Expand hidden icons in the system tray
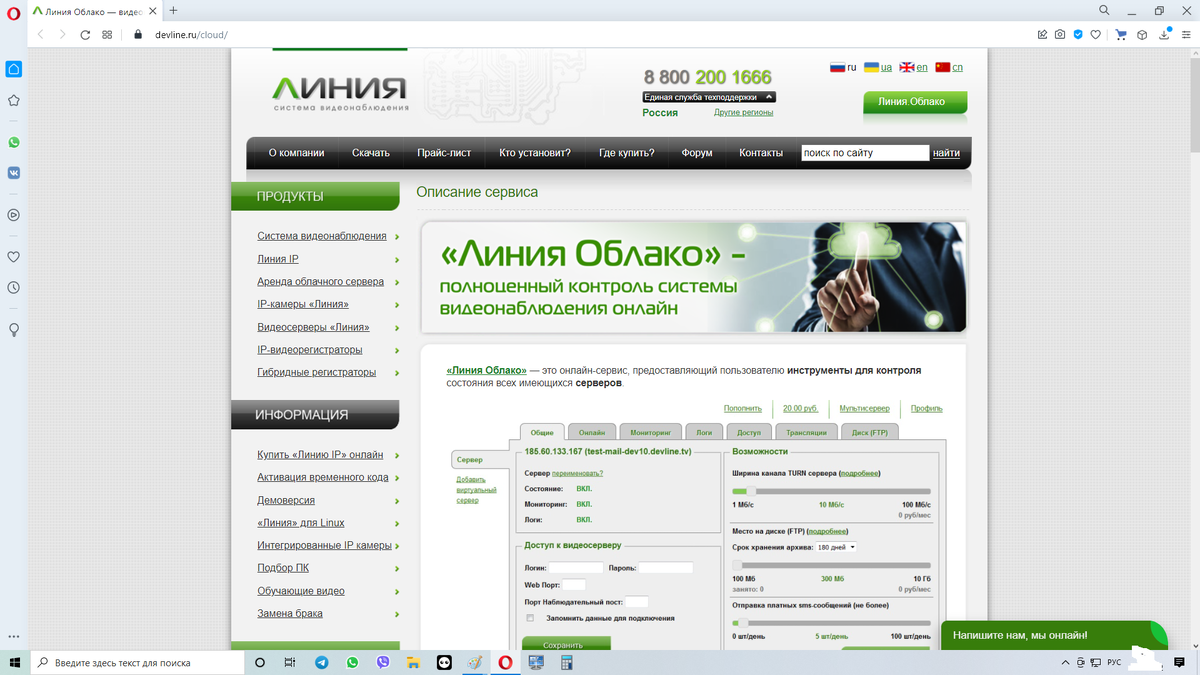The height and width of the screenshot is (675, 1200). [x=1065, y=662]
